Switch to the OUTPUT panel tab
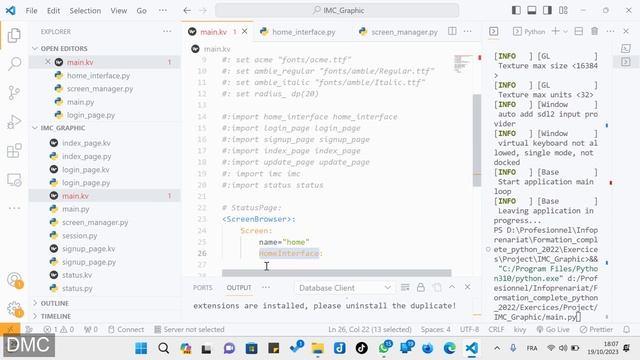This screenshot has height=360, width=640. [239, 288]
